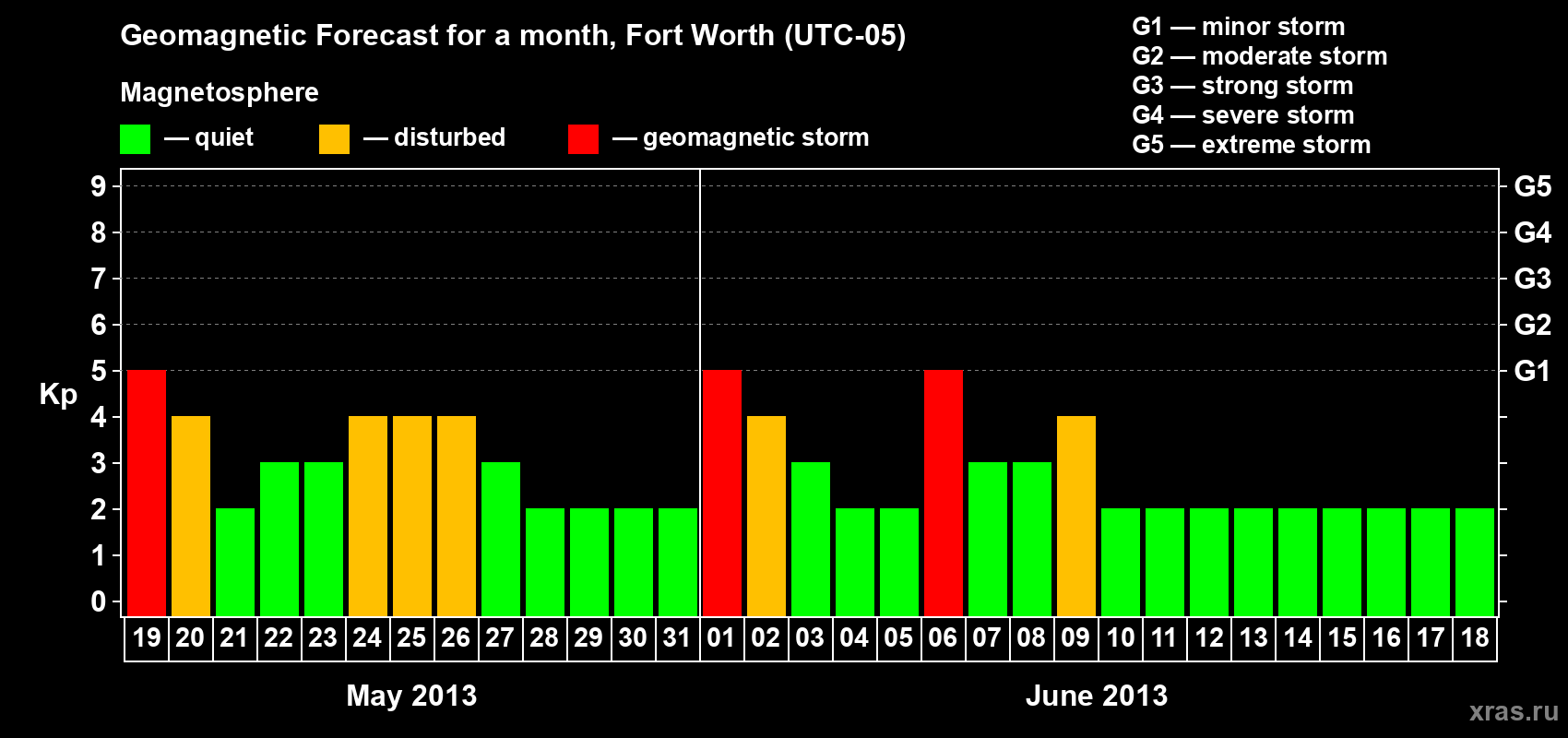Select the green bar for June 18

point(1475,562)
